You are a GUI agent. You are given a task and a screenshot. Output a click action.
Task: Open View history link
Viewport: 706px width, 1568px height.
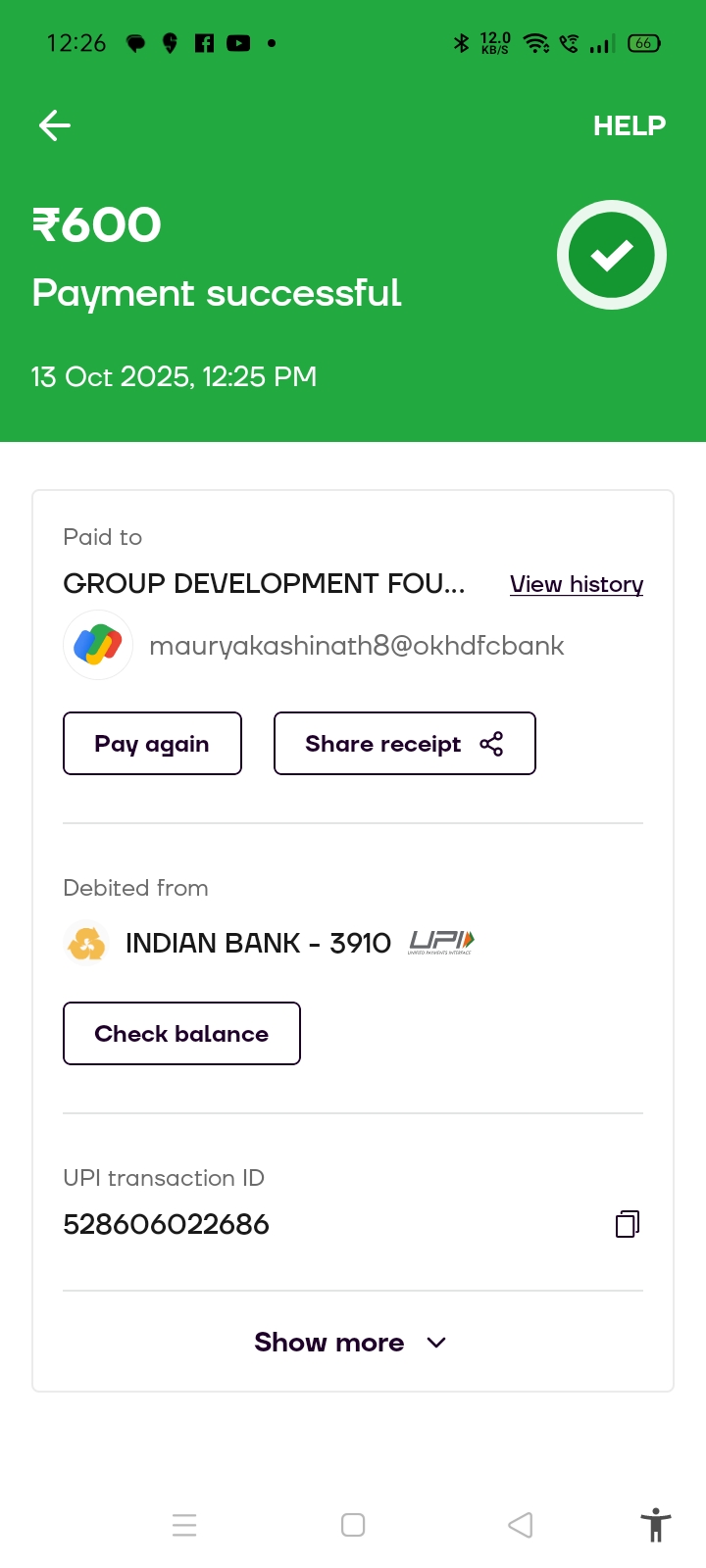pos(577,584)
